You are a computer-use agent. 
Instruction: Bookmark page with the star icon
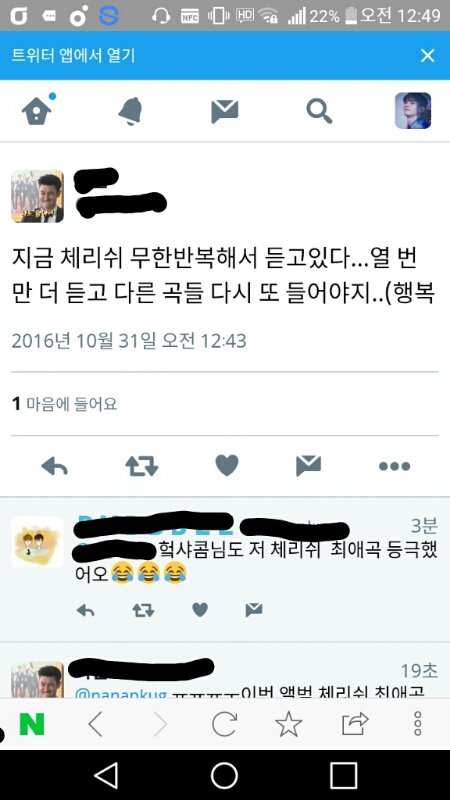[x=288, y=723]
